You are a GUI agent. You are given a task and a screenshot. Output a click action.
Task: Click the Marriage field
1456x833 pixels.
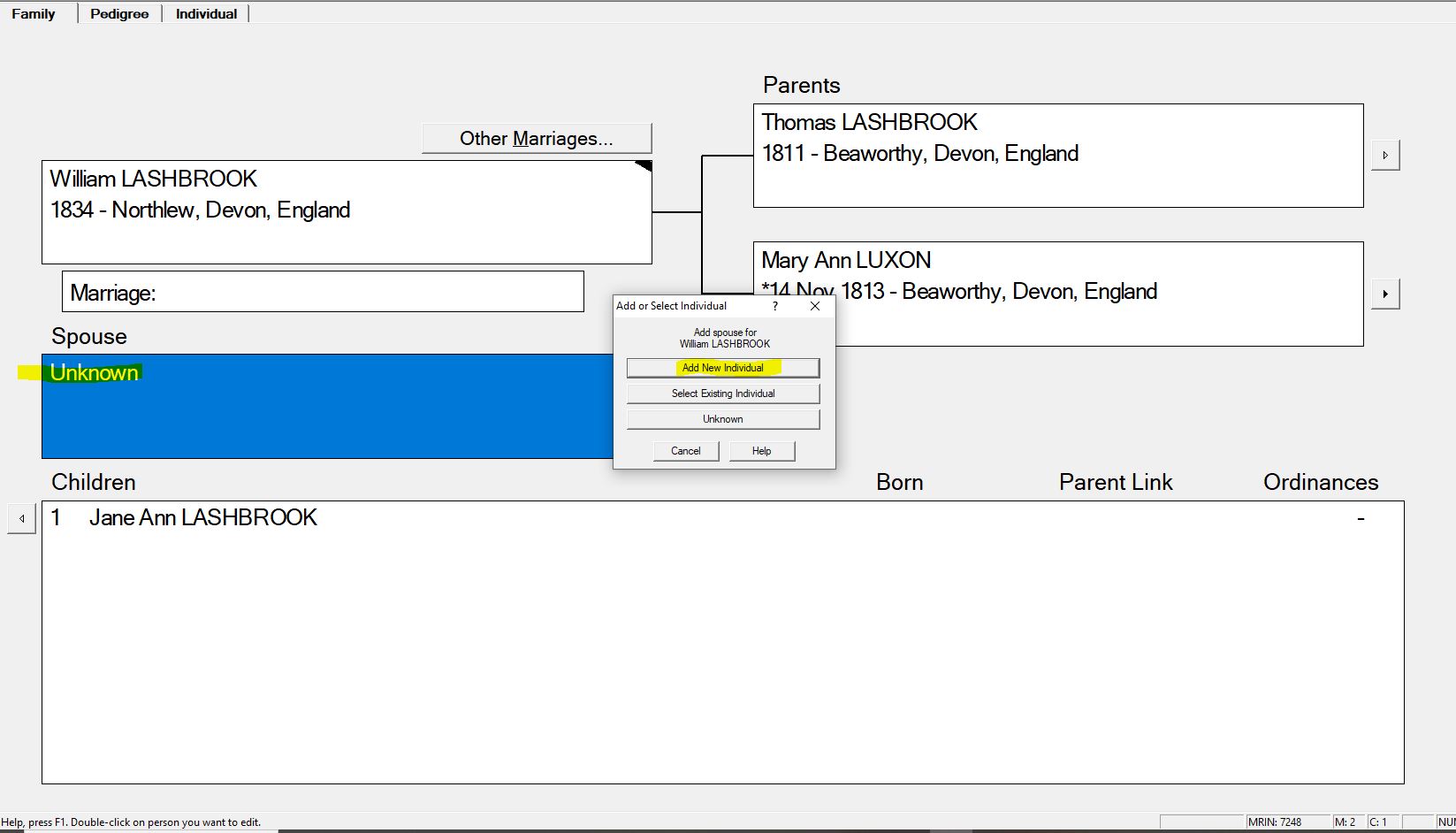[323, 291]
